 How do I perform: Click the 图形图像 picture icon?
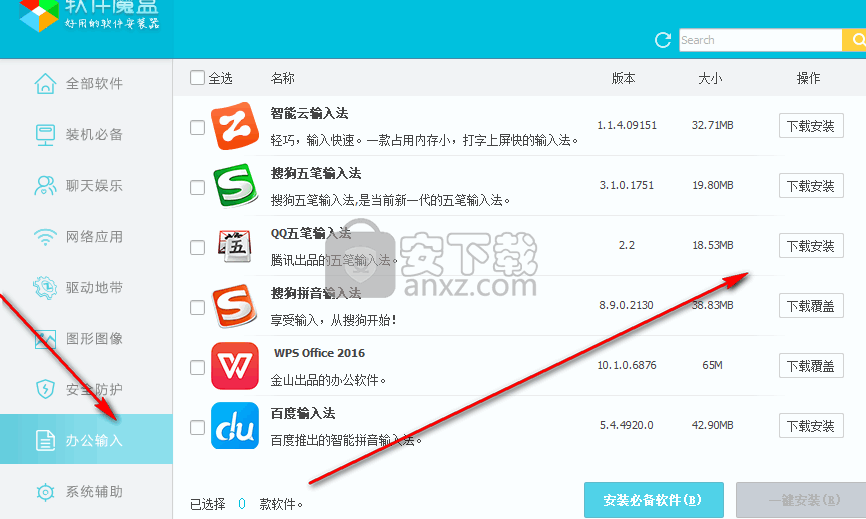45,339
